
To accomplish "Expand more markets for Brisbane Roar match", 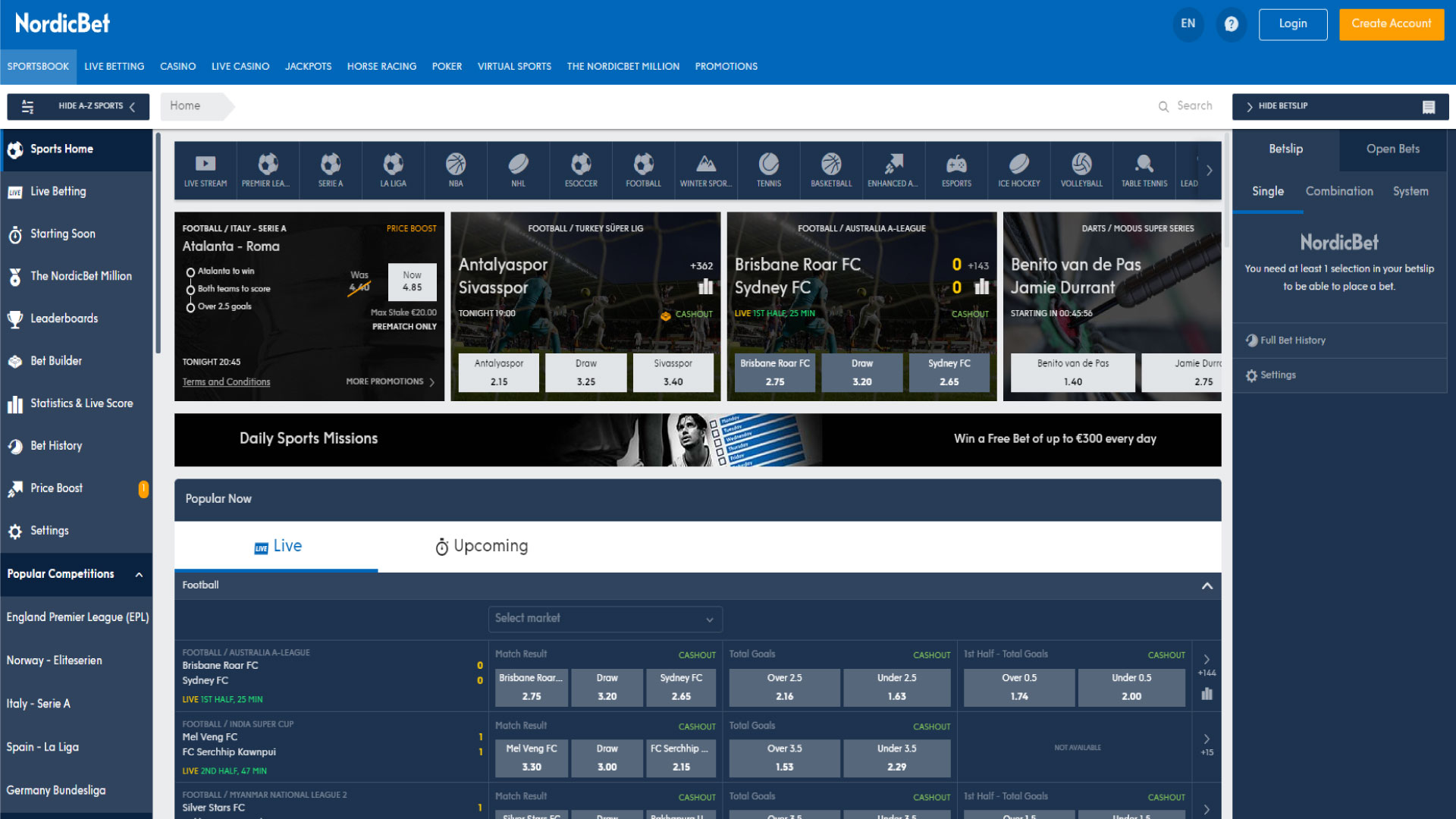I will 1207,660.
